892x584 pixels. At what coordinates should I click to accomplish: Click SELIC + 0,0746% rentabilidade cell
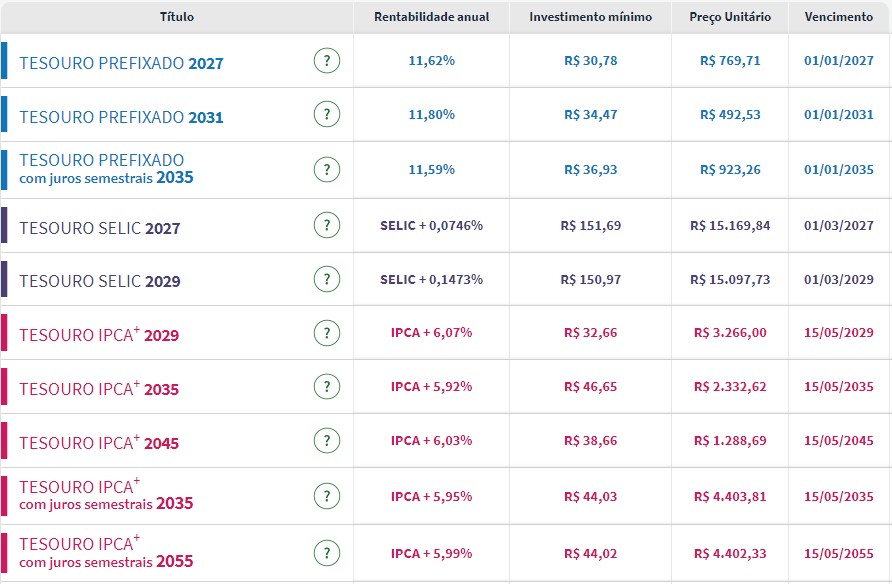tap(431, 226)
